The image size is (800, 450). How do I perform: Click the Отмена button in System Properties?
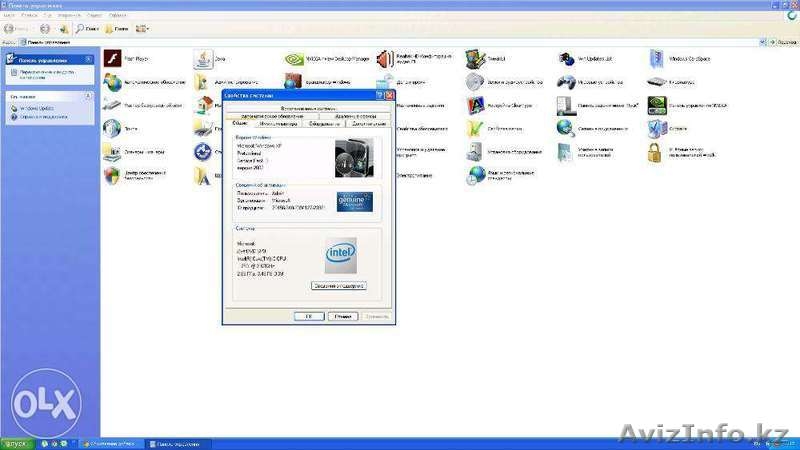pyautogui.click(x=342, y=316)
